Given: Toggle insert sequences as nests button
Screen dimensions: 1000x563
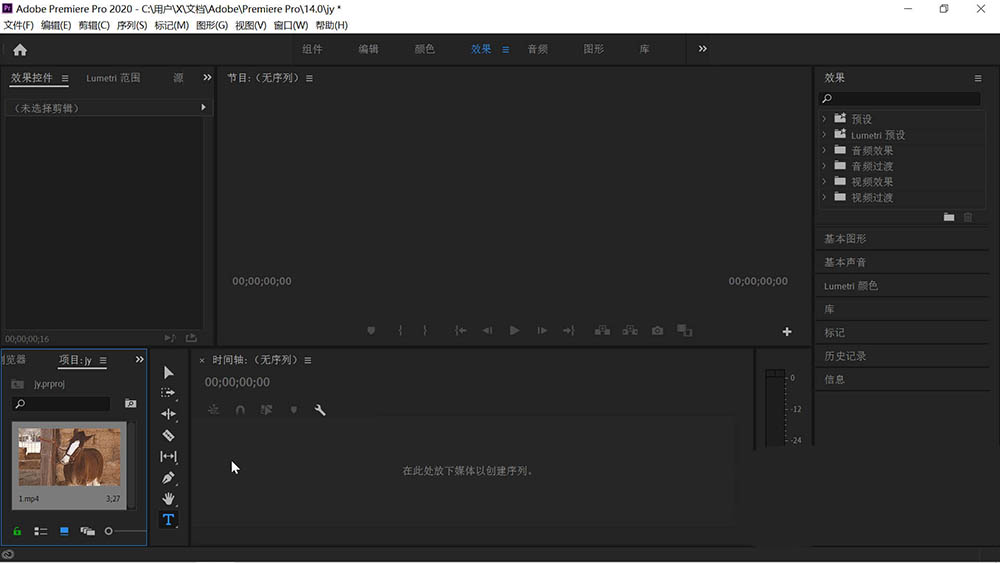Looking at the screenshot, I should [x=214, y=410].
